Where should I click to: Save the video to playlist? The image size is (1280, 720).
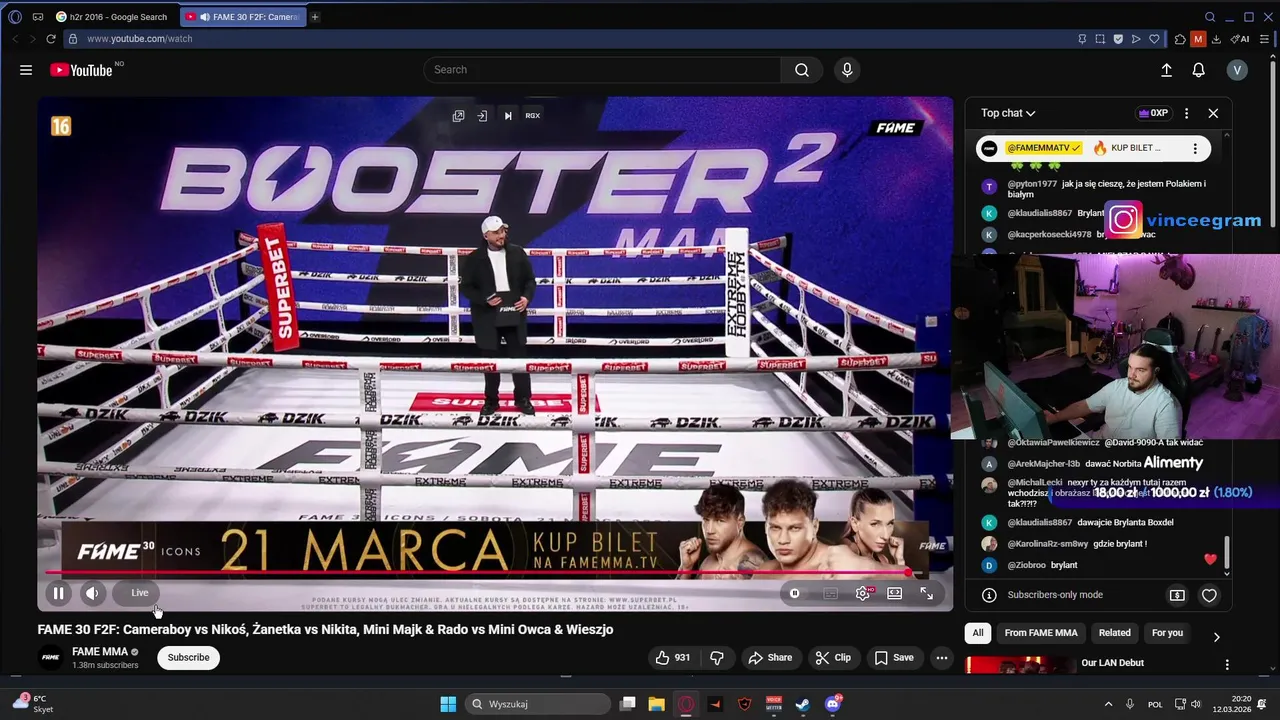coord(894,657)
